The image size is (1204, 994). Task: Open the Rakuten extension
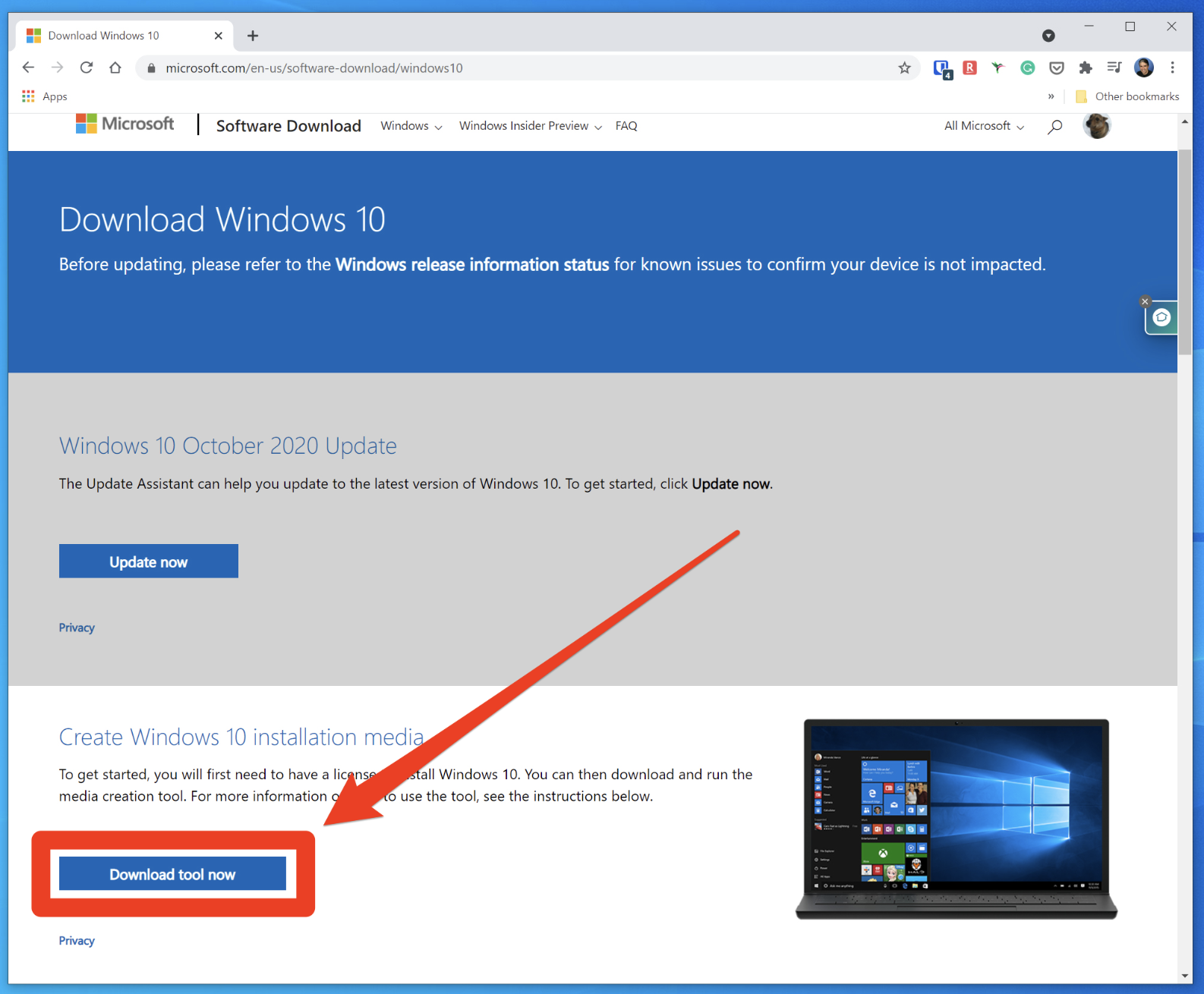point(969,68)
